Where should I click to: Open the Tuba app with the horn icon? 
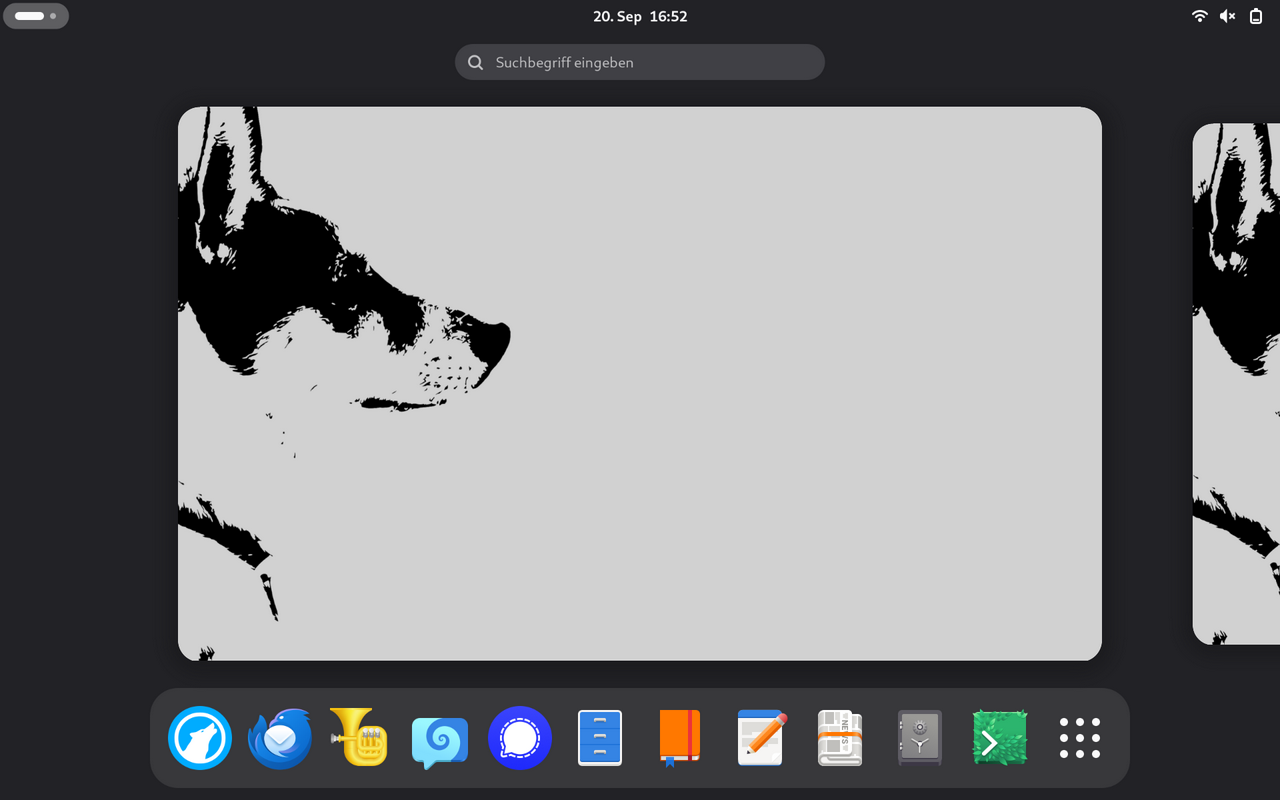click(360, 738)
